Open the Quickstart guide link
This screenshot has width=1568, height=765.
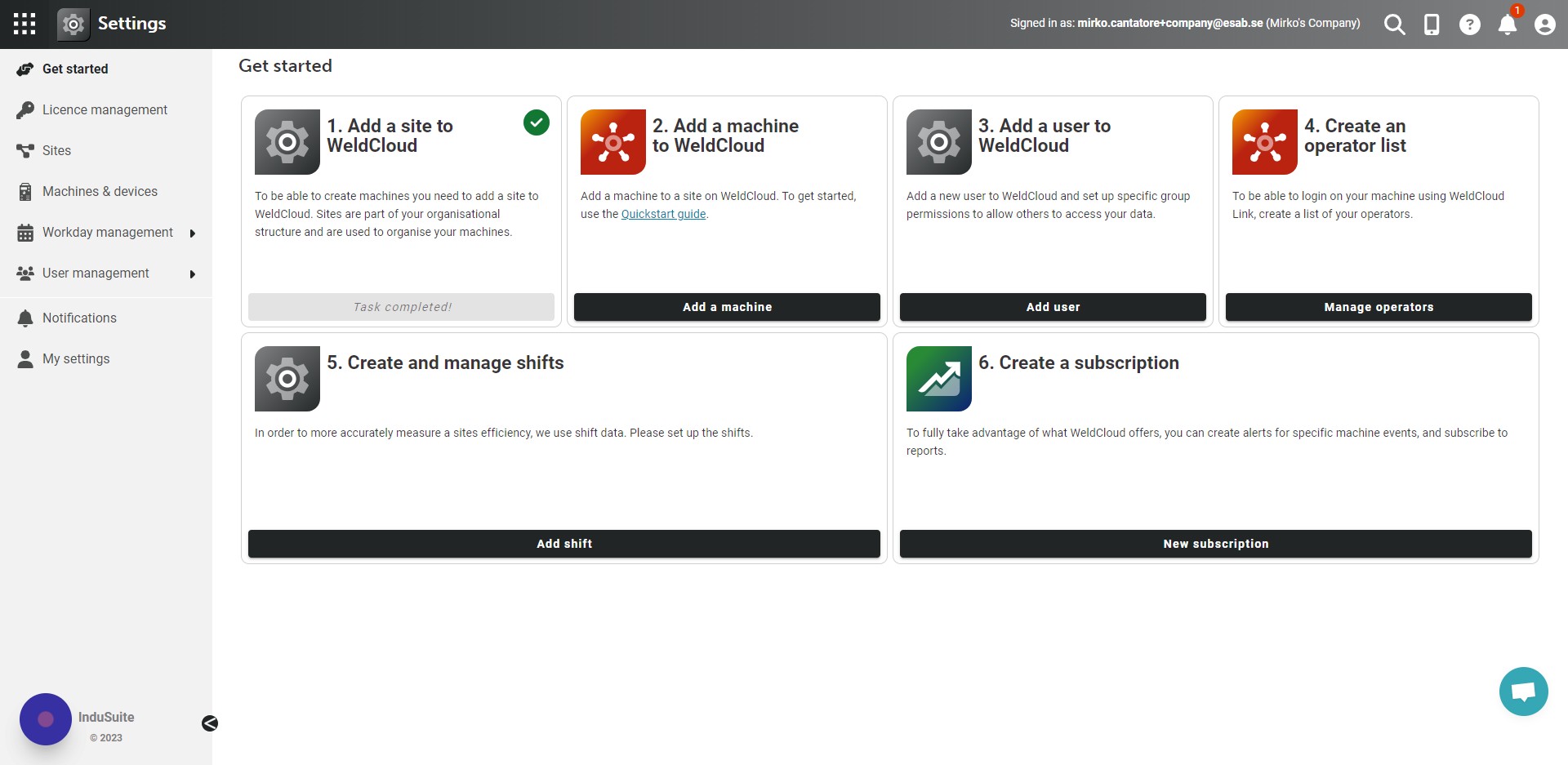[x=663, y=215]
